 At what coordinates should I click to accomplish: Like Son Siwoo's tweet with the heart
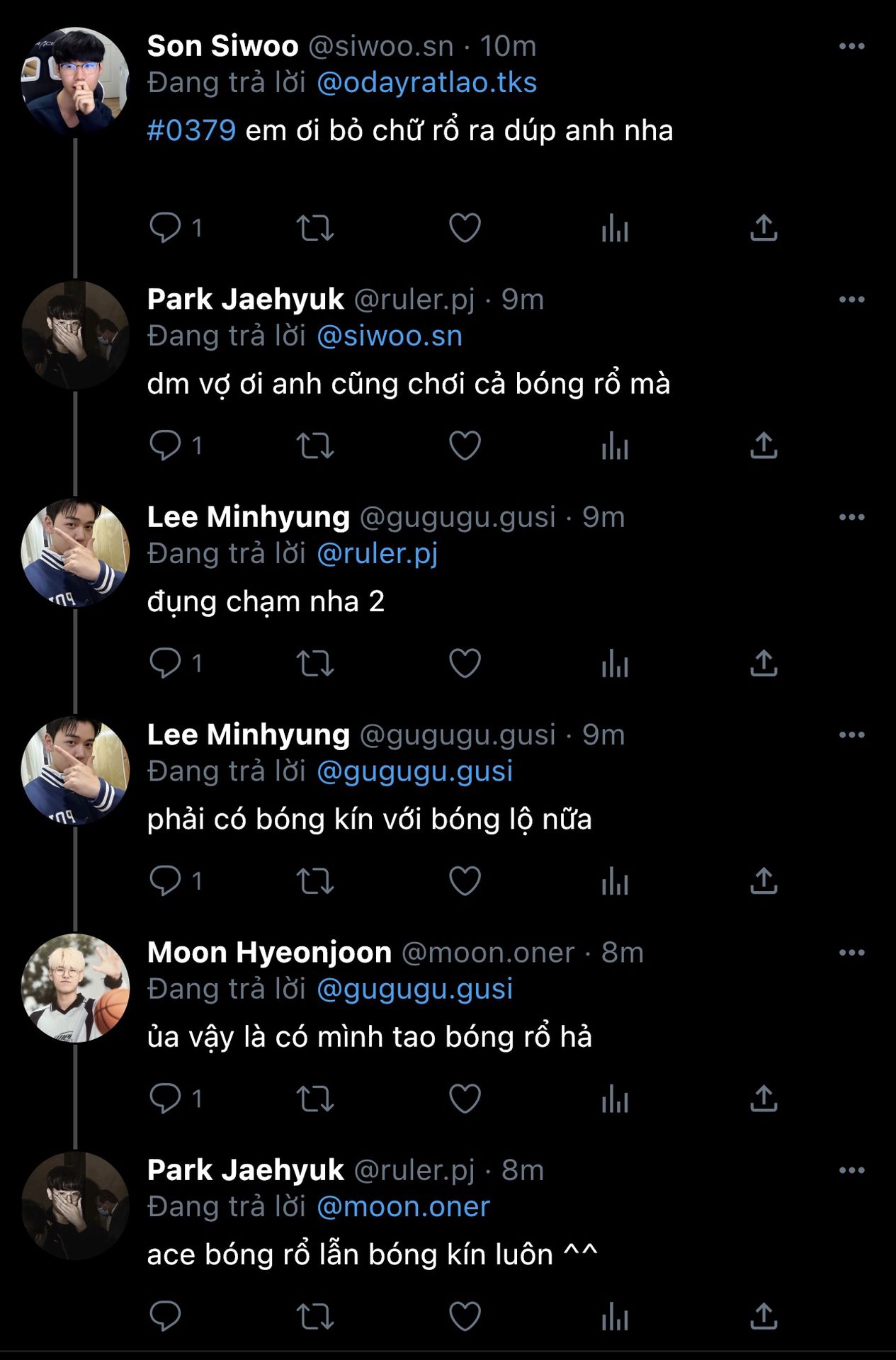pos(465,228)
